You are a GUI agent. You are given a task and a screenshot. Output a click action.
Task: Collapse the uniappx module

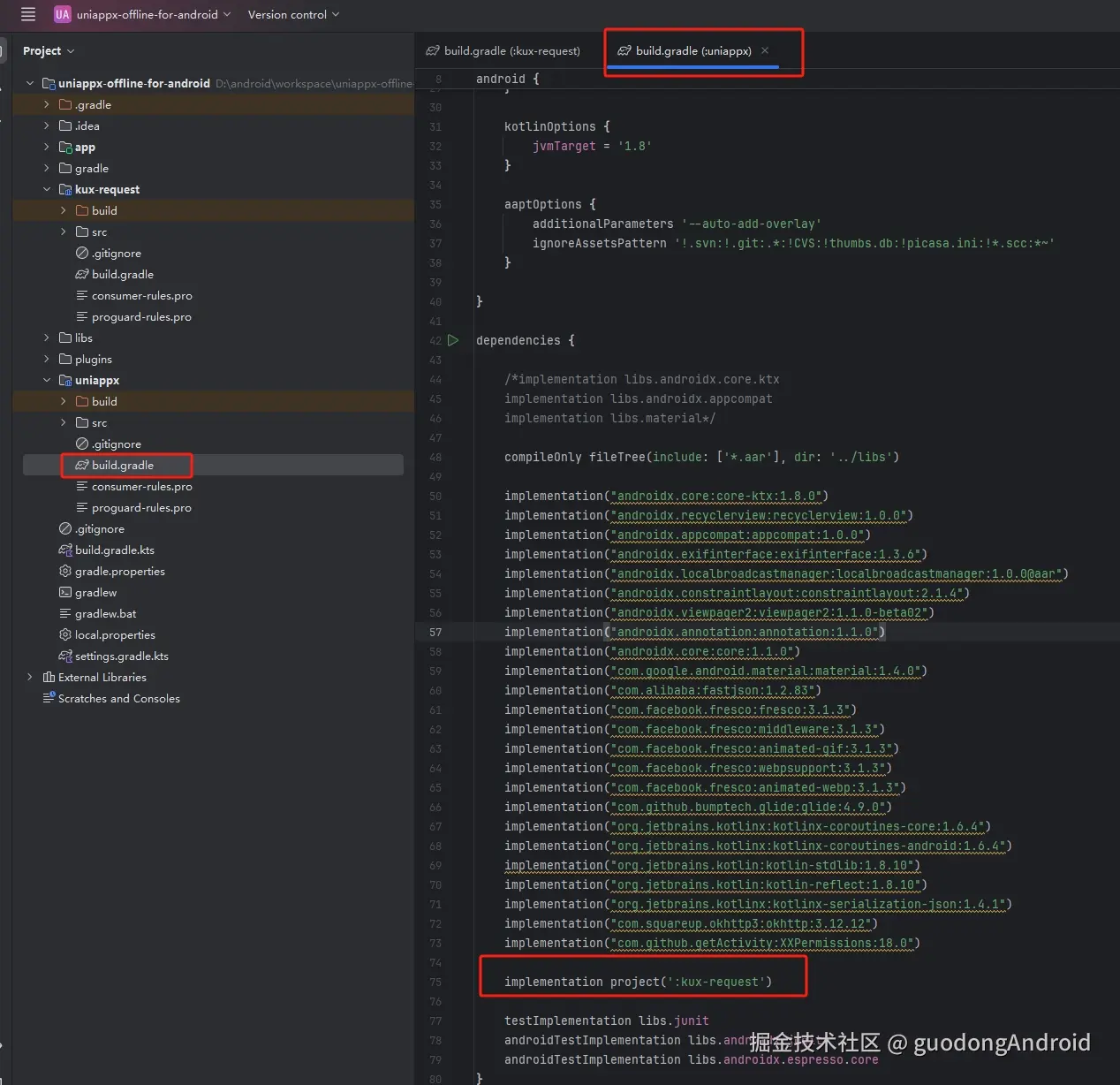click(47, 380)
